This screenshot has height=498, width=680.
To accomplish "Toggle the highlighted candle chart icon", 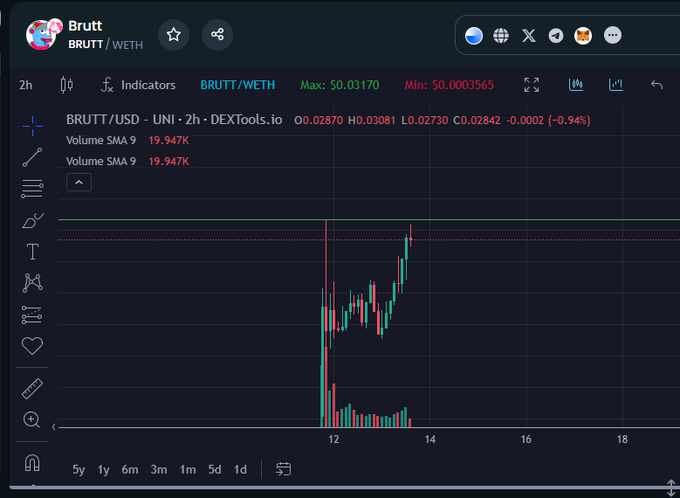I will [575, 85].
